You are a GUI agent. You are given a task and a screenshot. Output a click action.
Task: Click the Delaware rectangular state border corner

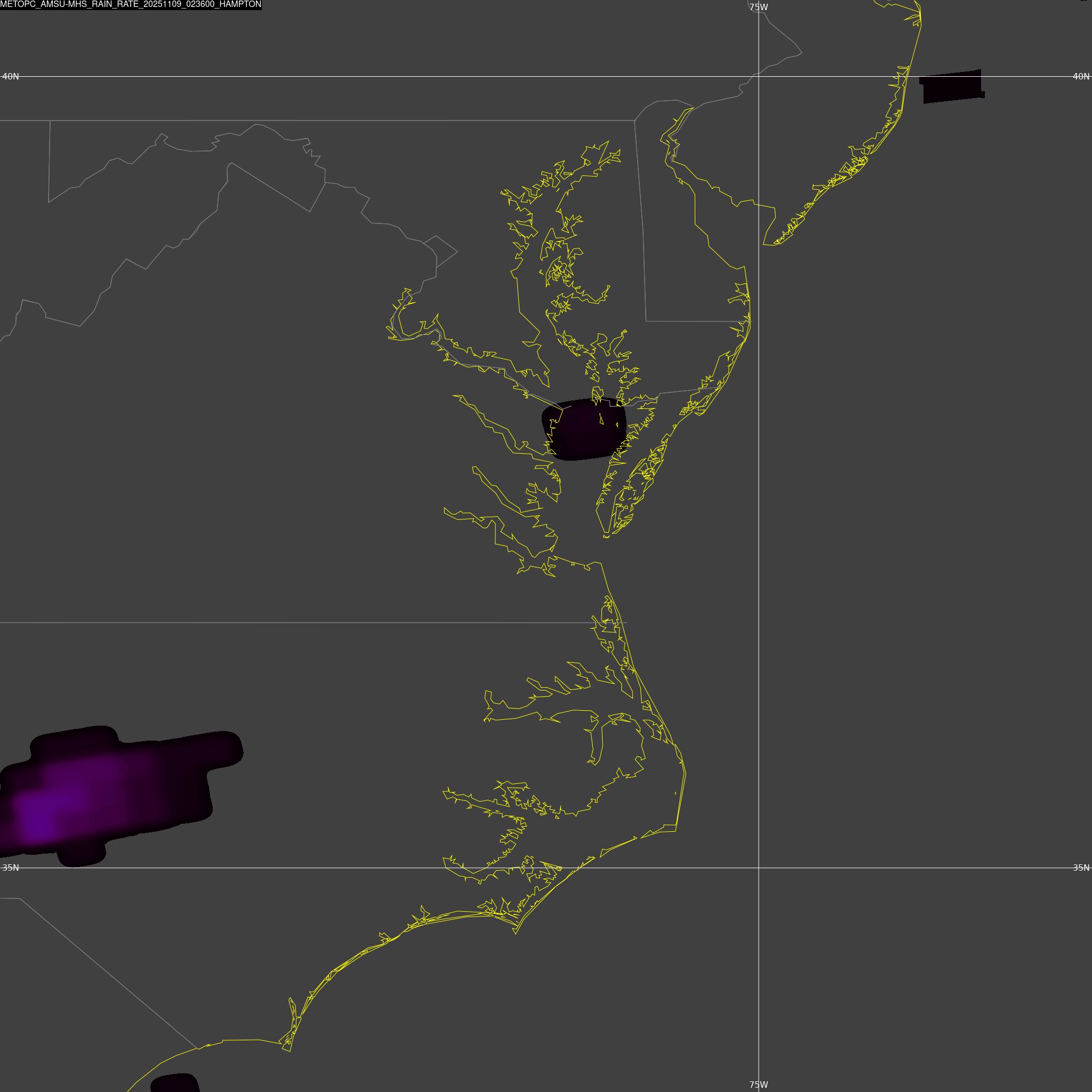pos(646,321)
